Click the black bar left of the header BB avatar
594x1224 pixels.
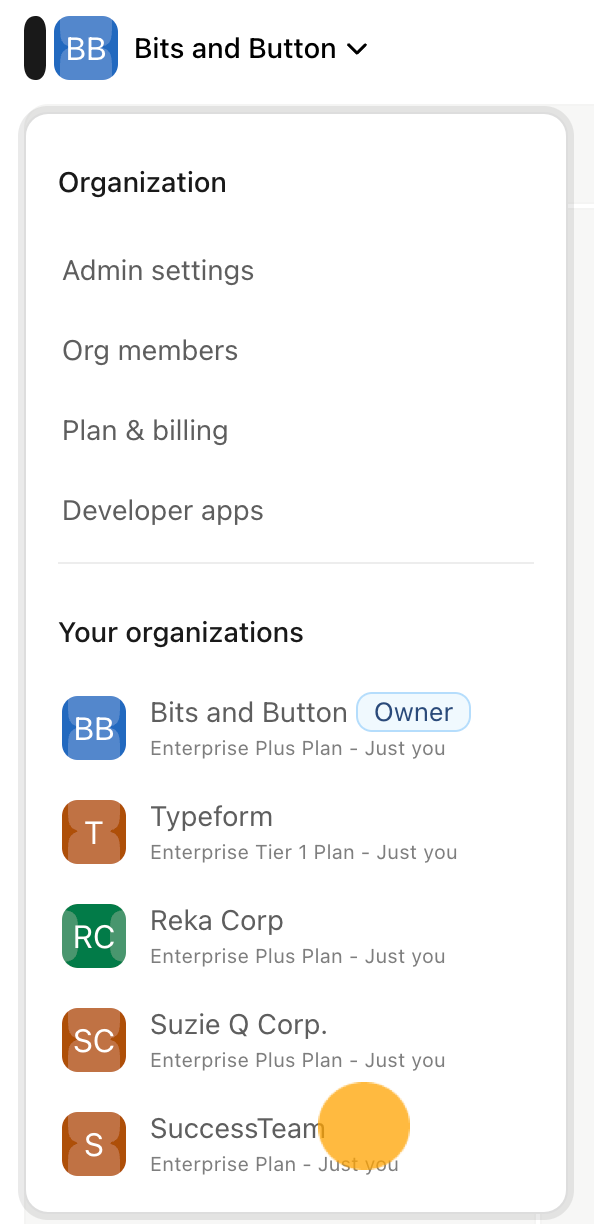coord(35,48)
